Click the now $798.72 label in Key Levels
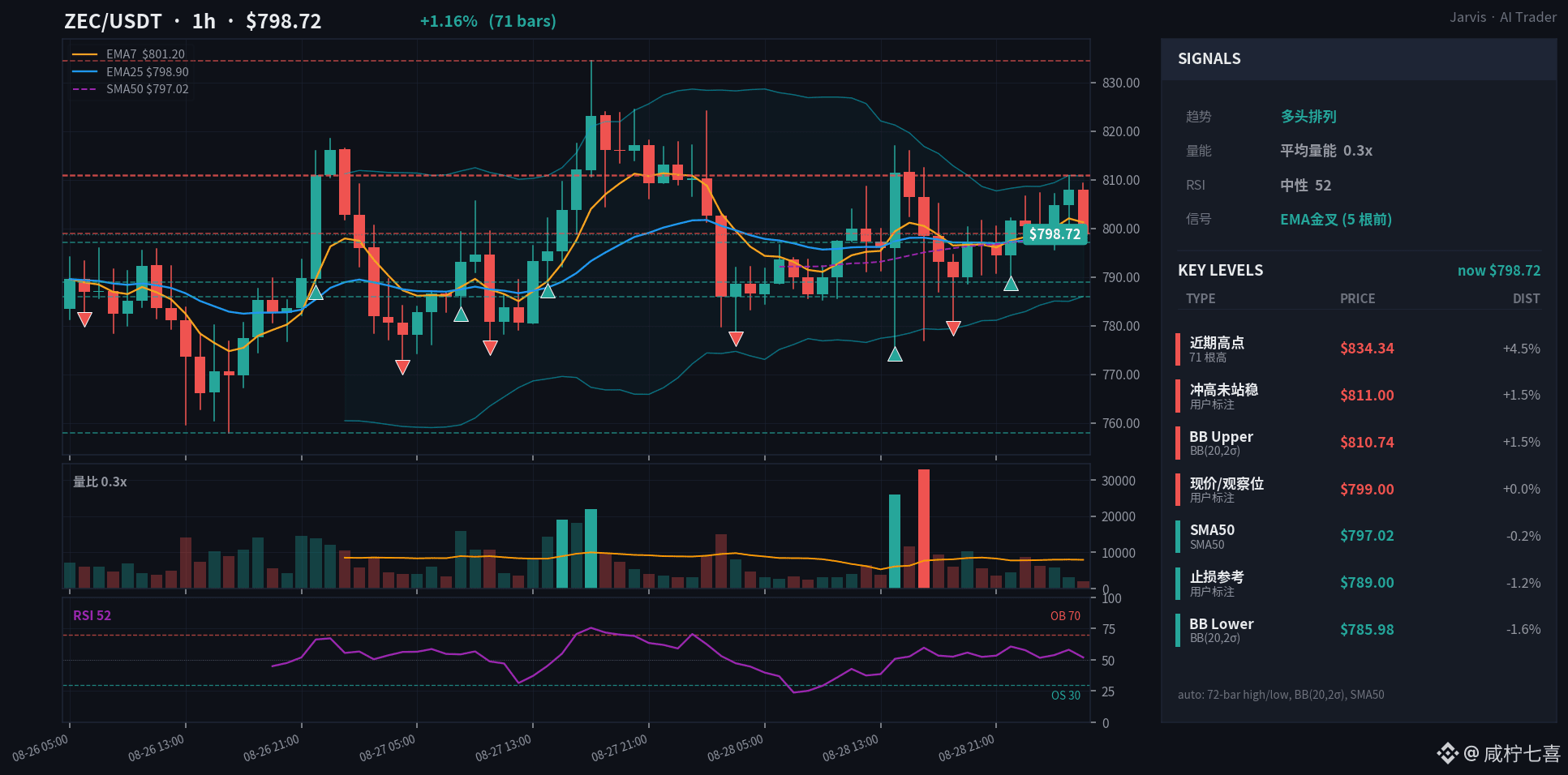1568x775 pixels. (x=1499, y=271)
